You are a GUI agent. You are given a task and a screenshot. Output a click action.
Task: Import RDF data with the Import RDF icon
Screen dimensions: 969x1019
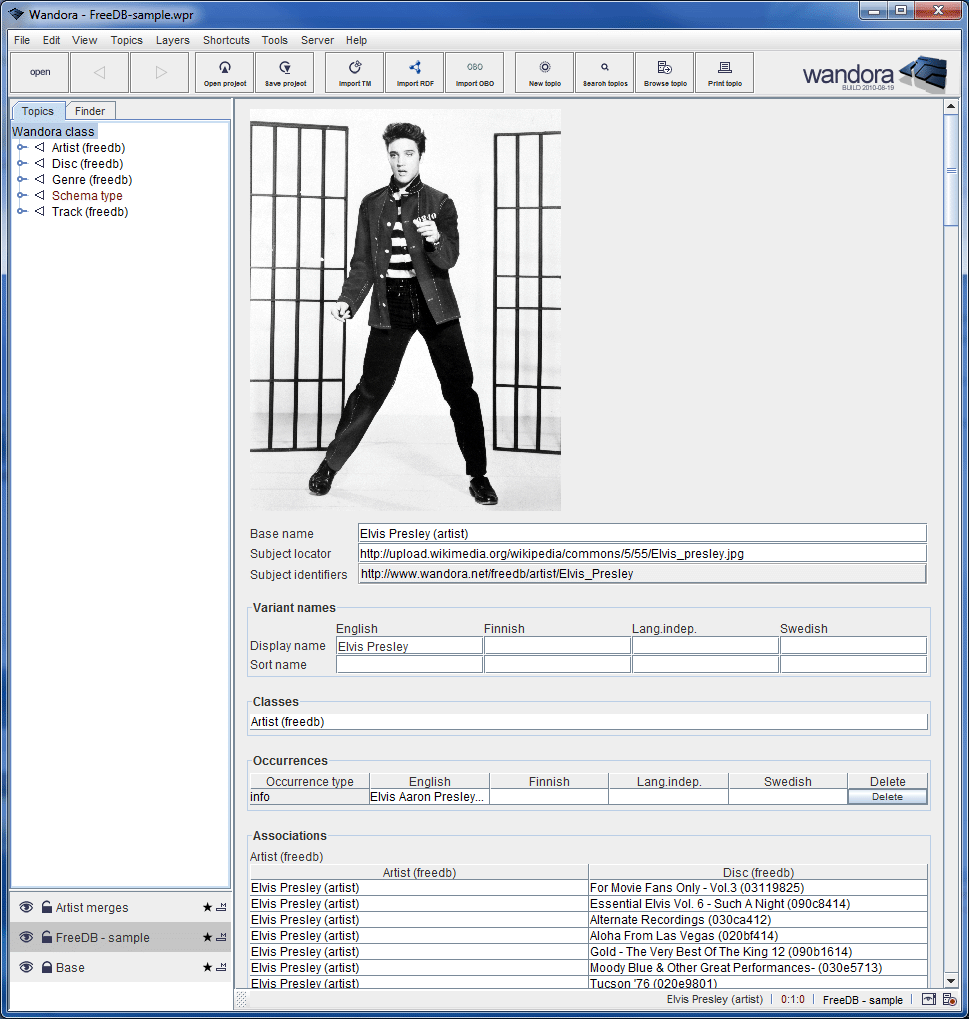tap(414, 72)
